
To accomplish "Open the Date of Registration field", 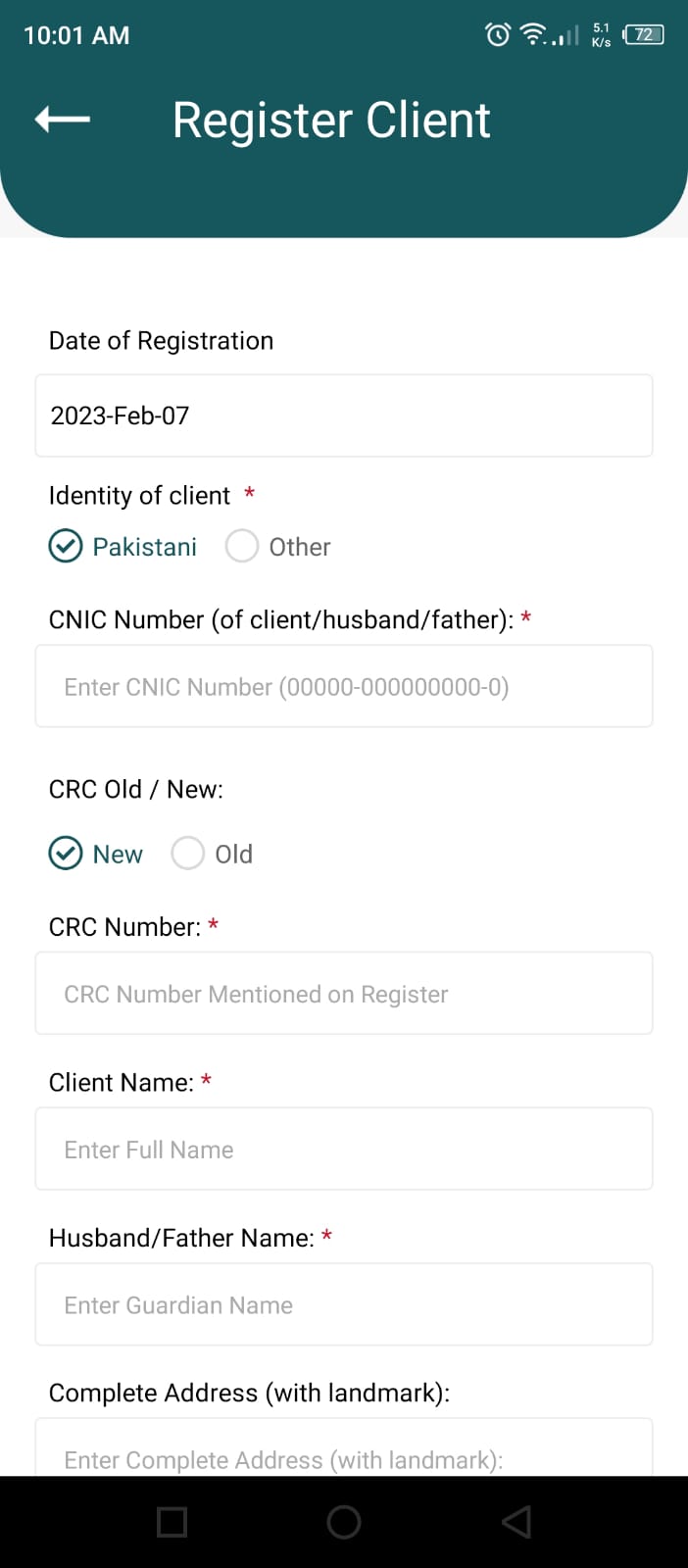I will tap(344, 416).
